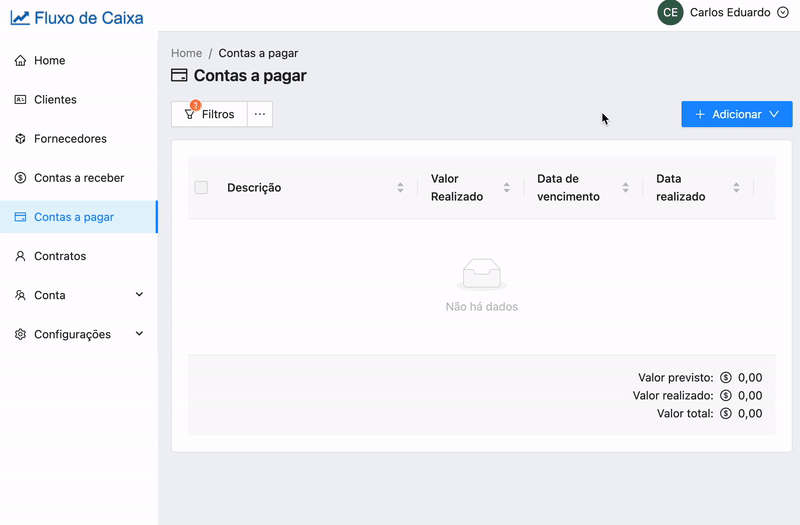
Task: Click the 0,00 amount for Valor total
Action: [750, 413]
